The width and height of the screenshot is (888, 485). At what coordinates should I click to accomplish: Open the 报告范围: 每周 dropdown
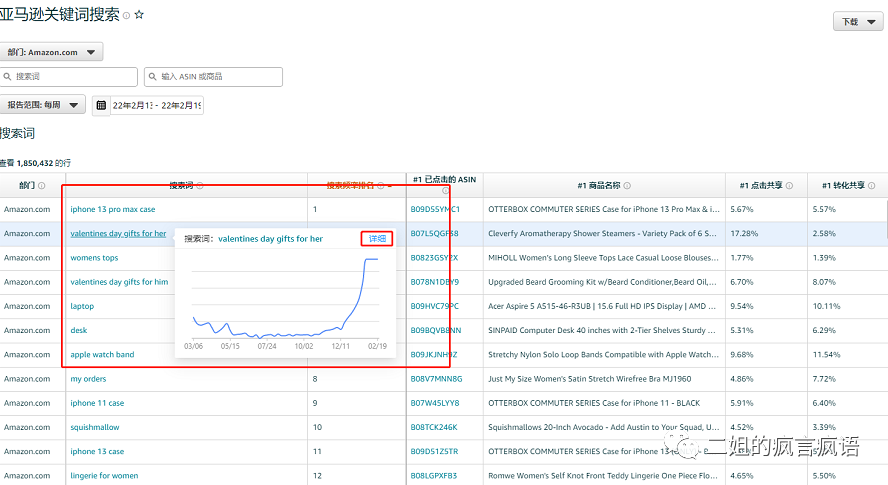[x=42, y=105]
